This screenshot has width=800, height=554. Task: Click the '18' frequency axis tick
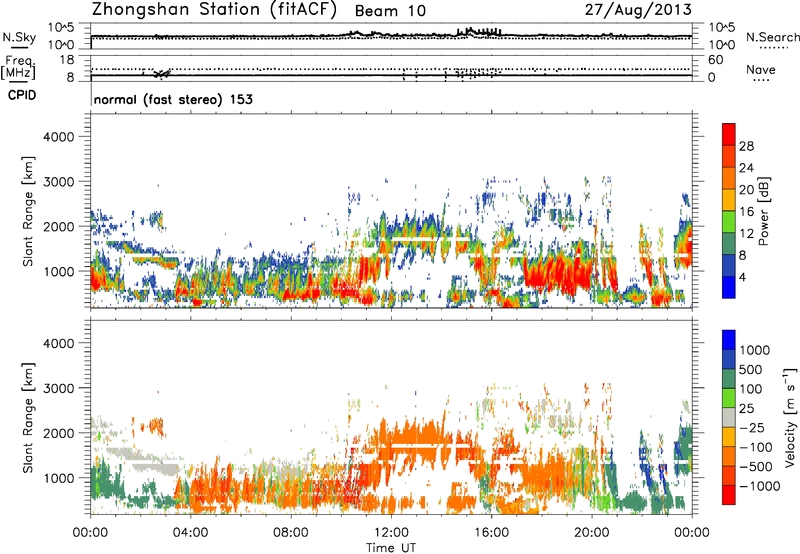pos(67,60)
